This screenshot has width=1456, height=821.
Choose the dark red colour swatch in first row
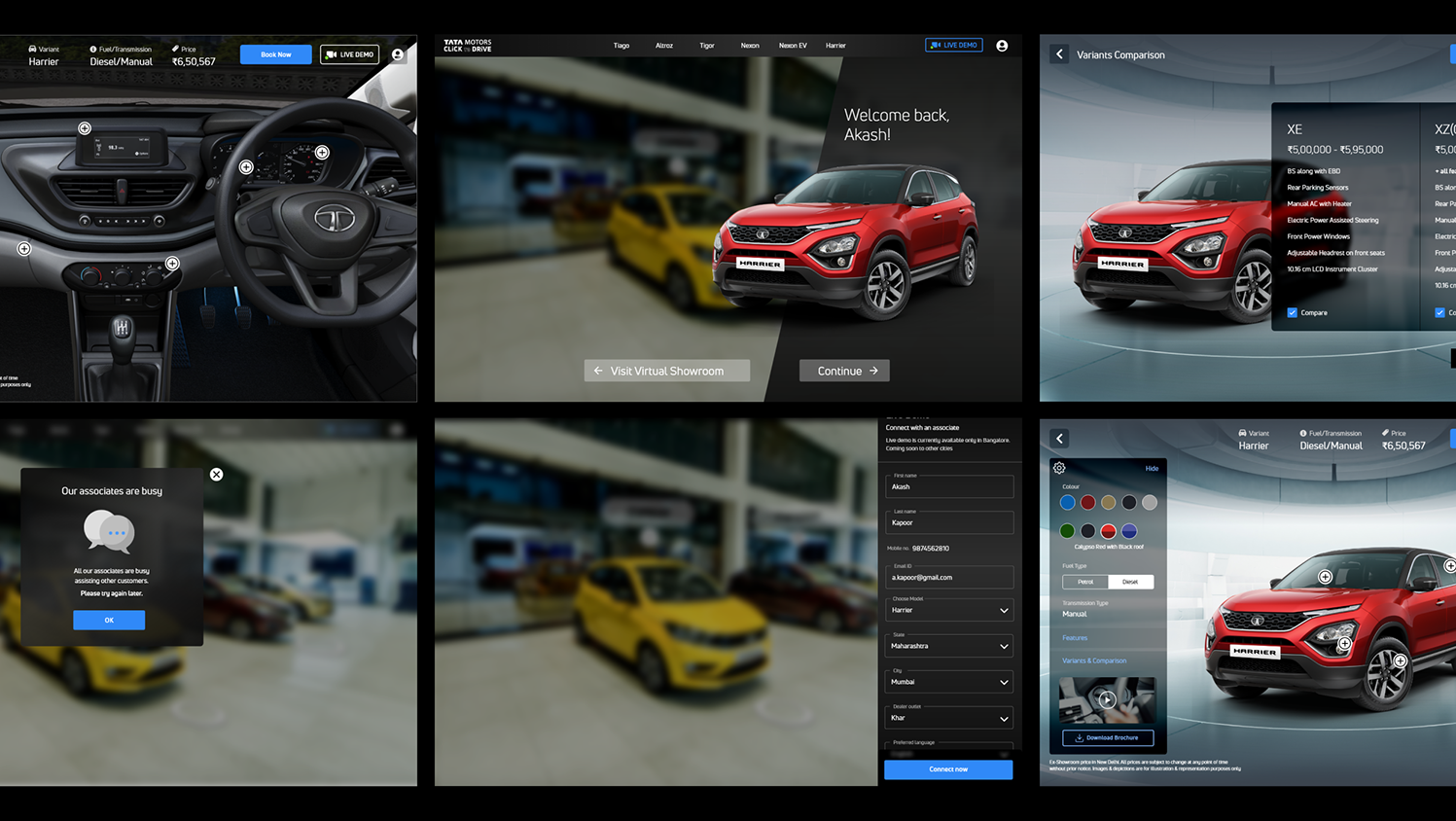click(x=1087, y=503)
